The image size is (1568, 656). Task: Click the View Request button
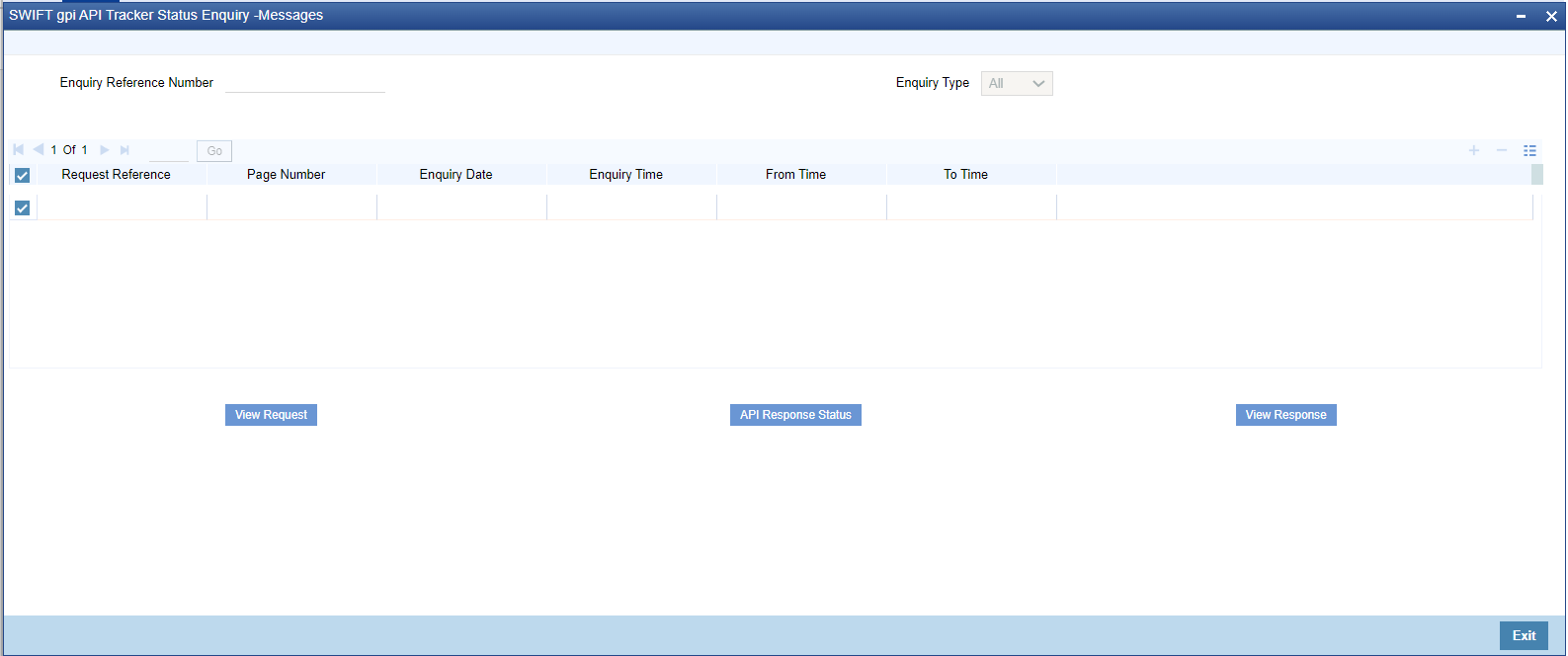tap(271, 415)
